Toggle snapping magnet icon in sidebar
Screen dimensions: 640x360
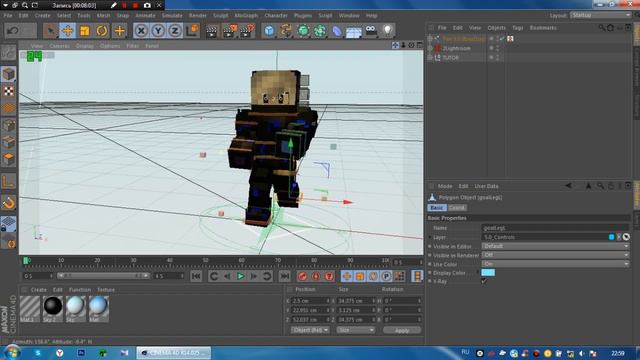(x=9, y=203)
